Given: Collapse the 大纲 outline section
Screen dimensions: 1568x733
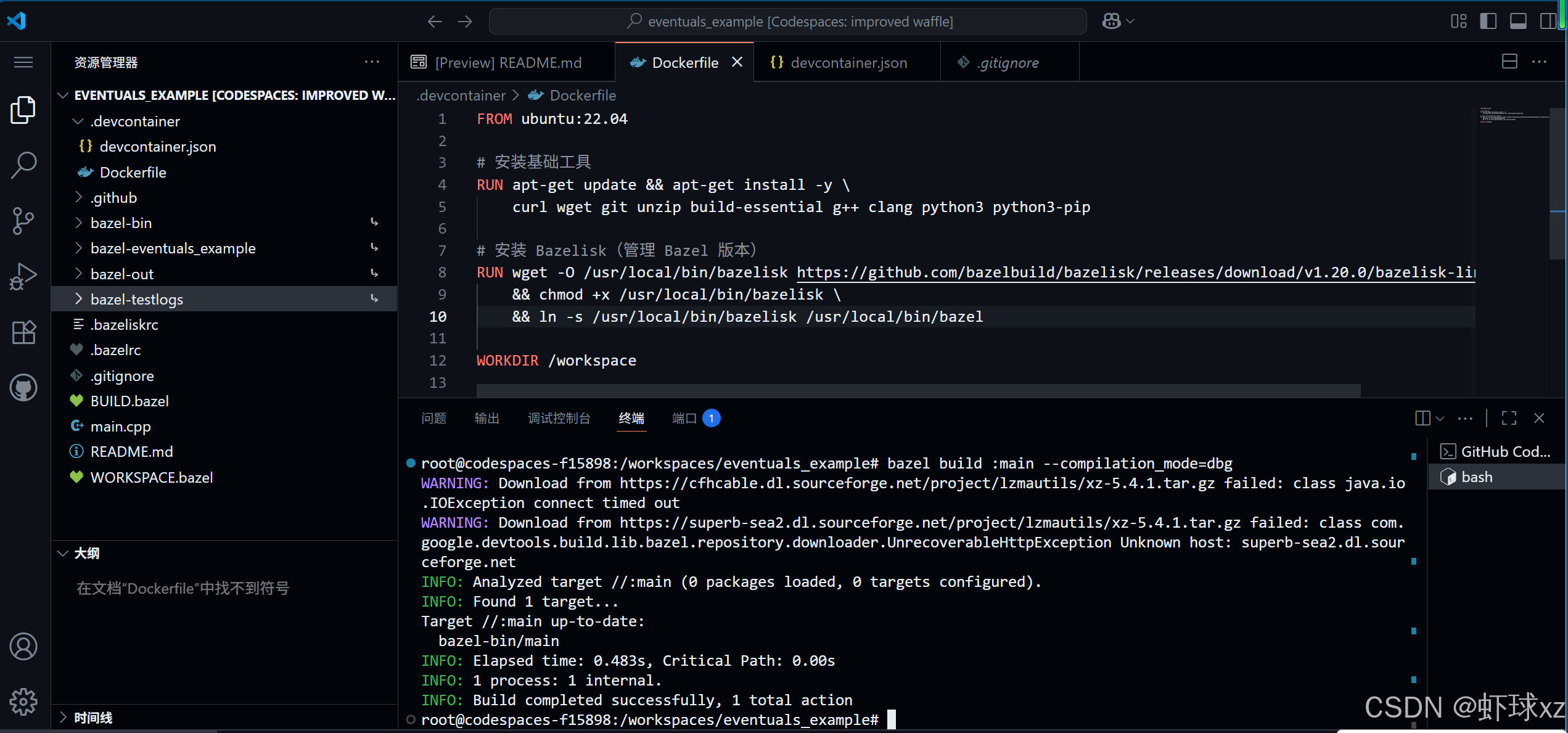Looking at the screenshot, I should [225, 553].
